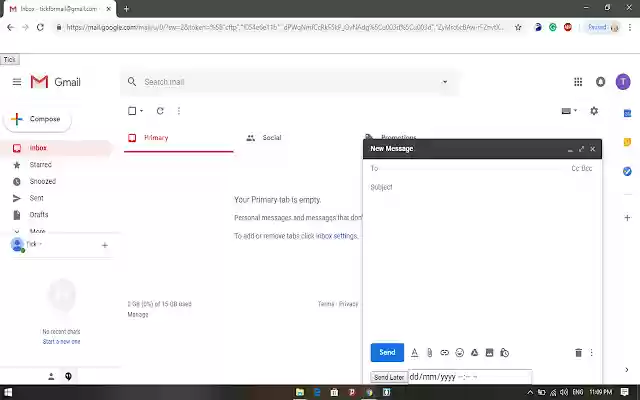Click the inbox settings link

click(336, 236)
